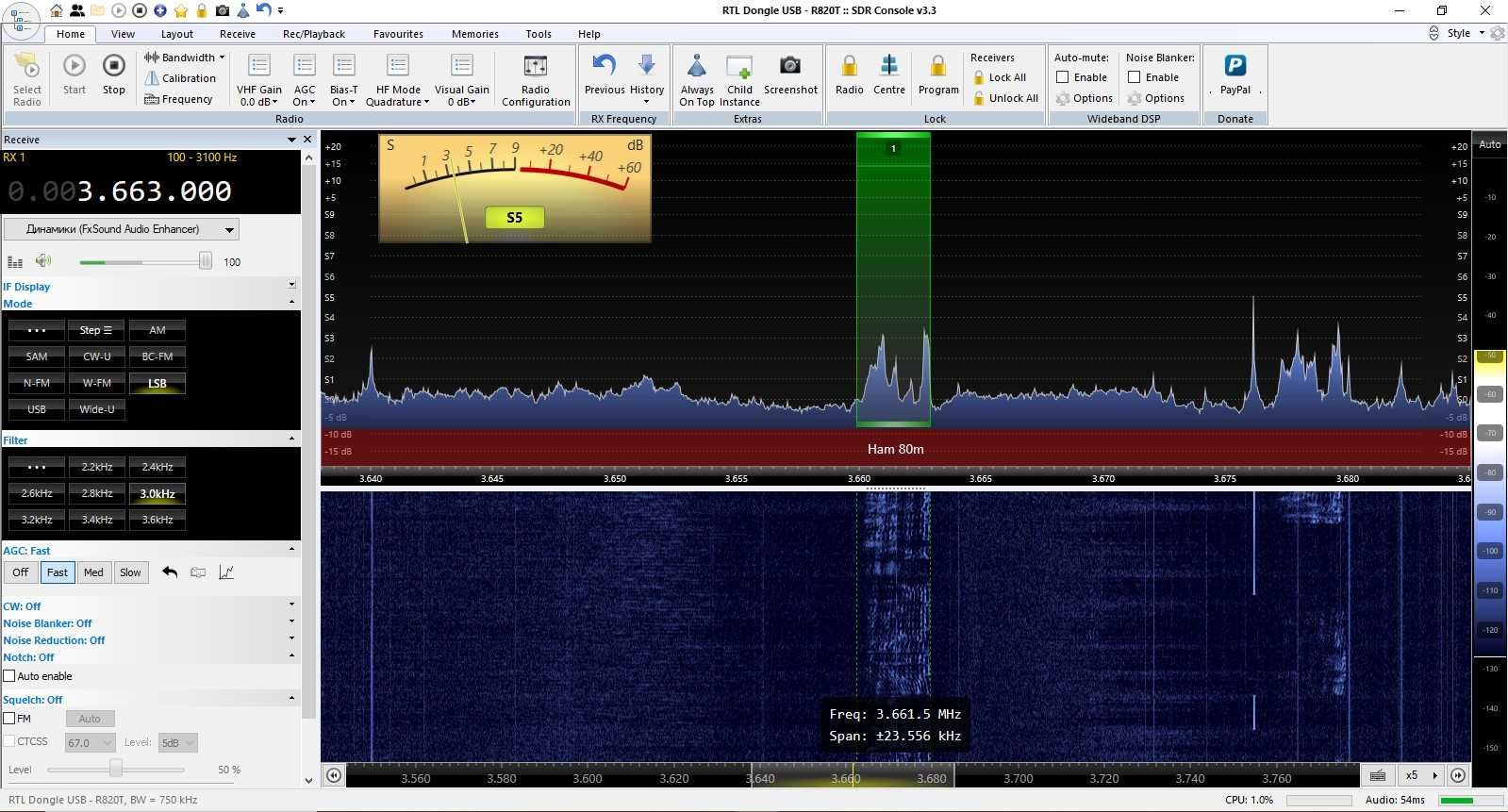Open Noise Blanker Options

(1156, 98)
